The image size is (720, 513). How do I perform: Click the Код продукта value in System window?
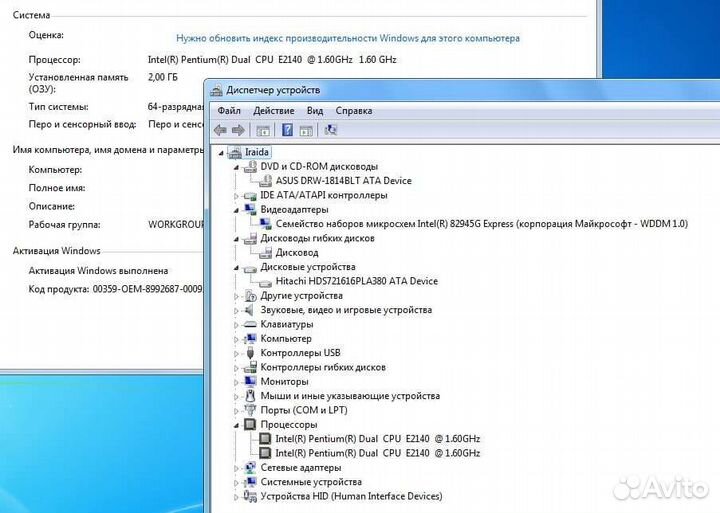tap(147, 289)
